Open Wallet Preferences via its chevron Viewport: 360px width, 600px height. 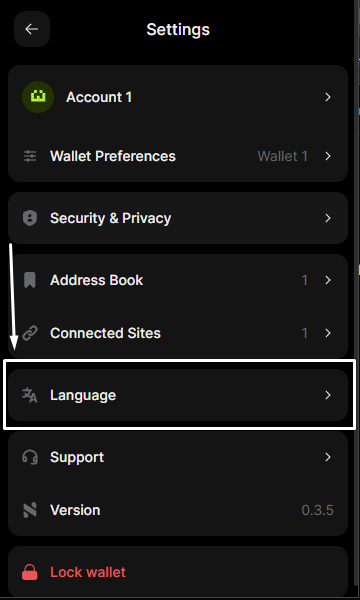tap(328, 156)
